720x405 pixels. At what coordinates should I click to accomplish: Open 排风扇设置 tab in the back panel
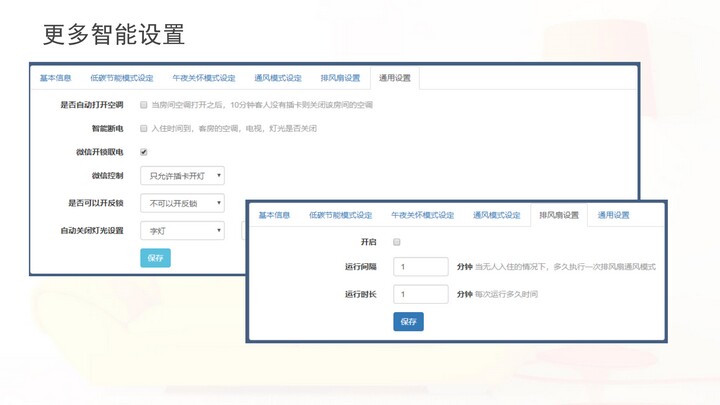340,78
